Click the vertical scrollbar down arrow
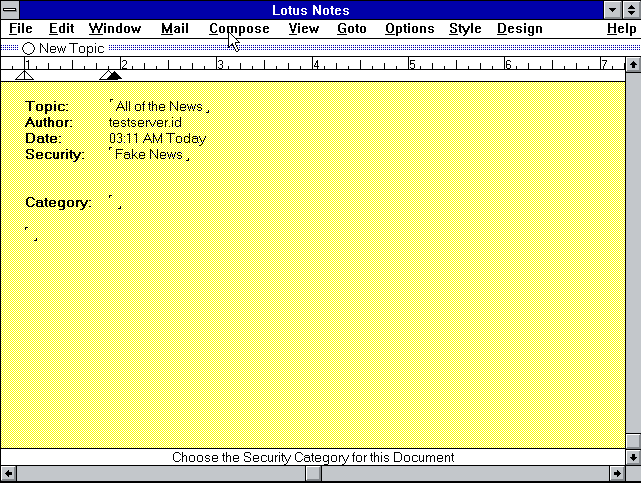Image resolution: width=641 pixels, height=483 pixels. (x=632, y=457)
